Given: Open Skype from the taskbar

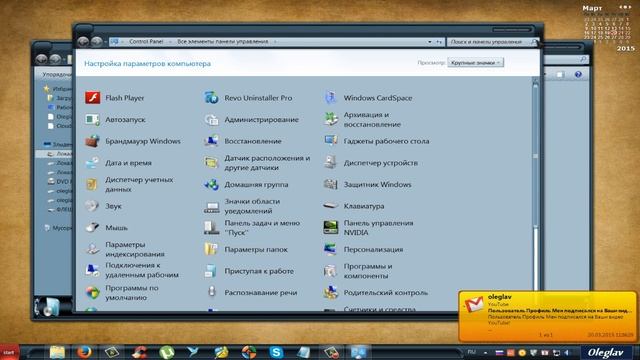Looking at the screenshot, I should (276, 352).
